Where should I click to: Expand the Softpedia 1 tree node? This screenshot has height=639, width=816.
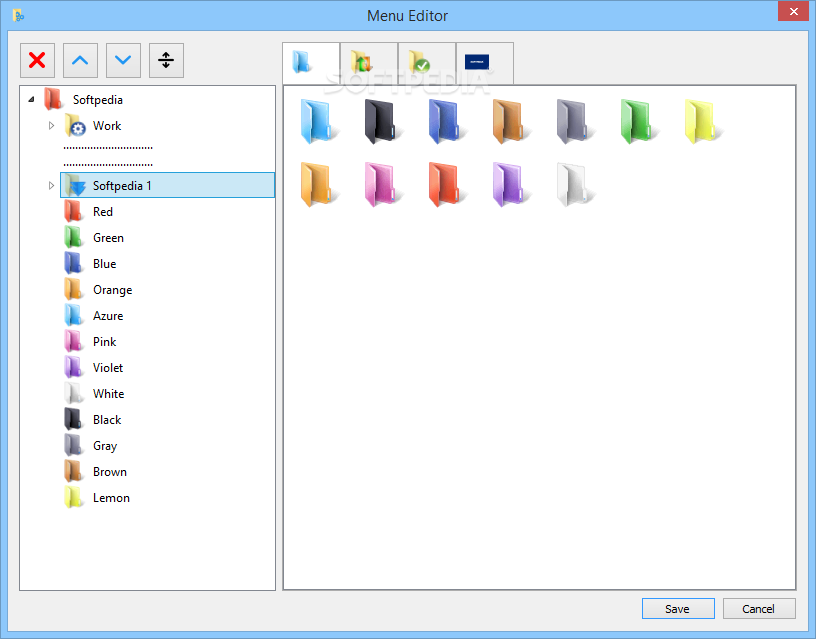(51, 185)
